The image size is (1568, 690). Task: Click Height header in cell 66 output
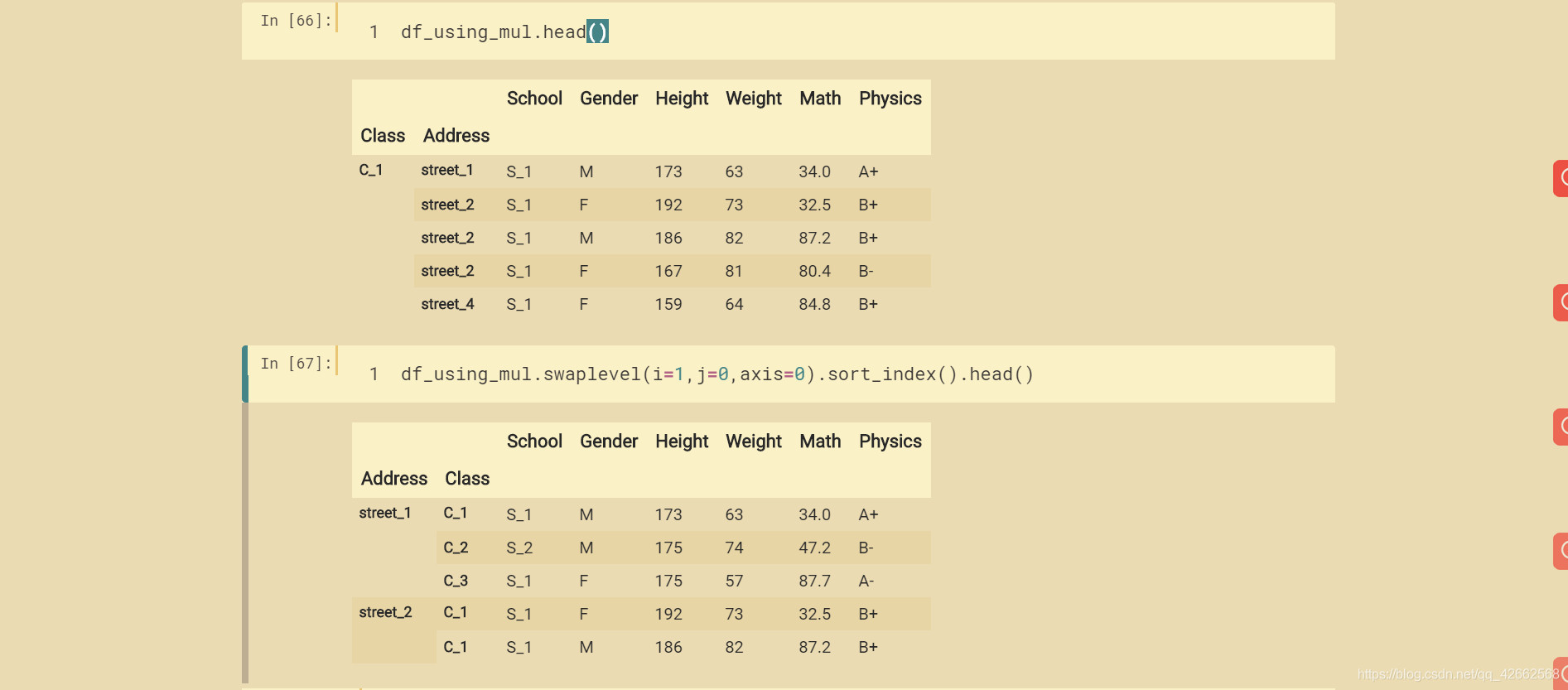pyautogui.click(x=682, y=99)
